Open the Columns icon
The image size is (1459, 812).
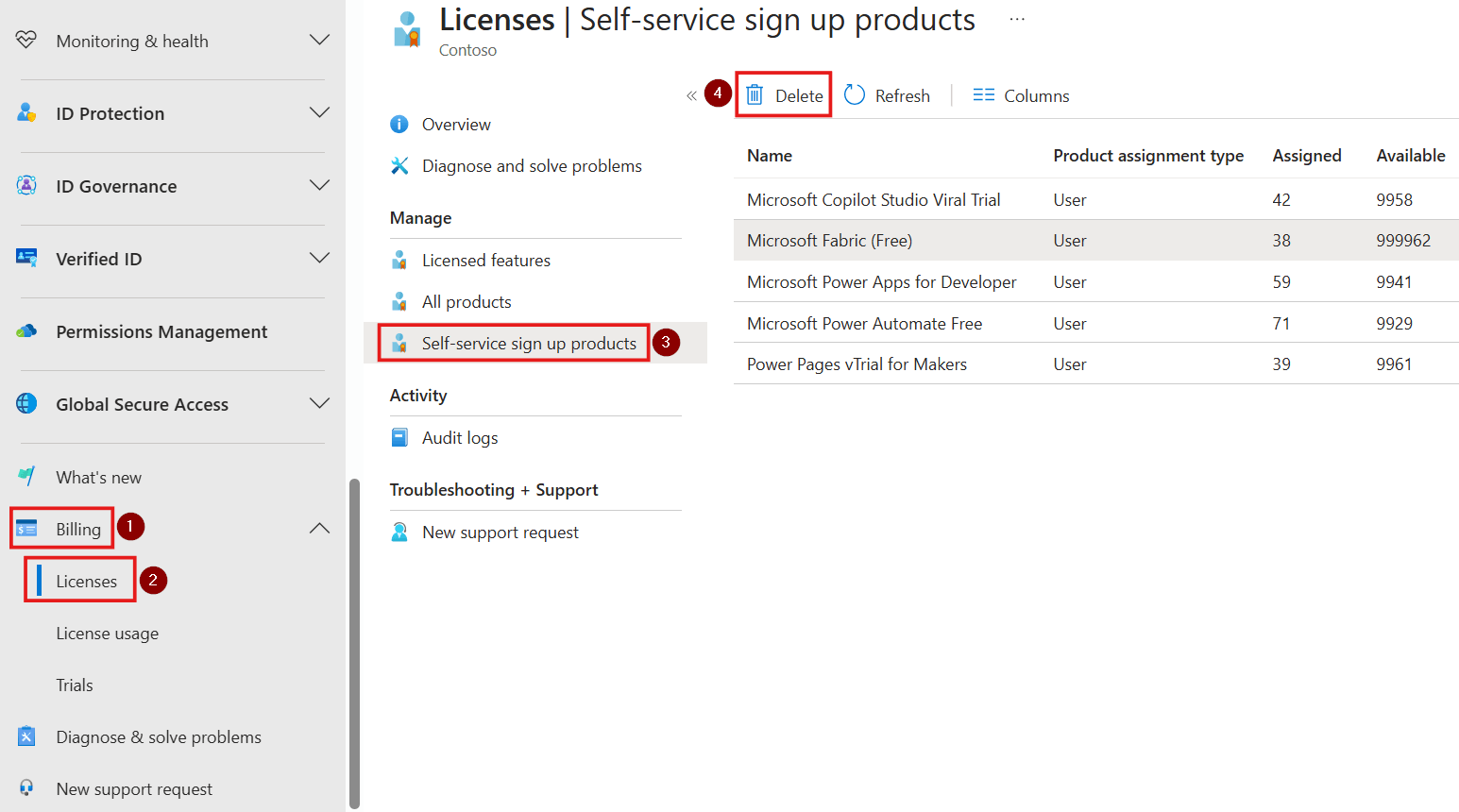pos(982,94)
